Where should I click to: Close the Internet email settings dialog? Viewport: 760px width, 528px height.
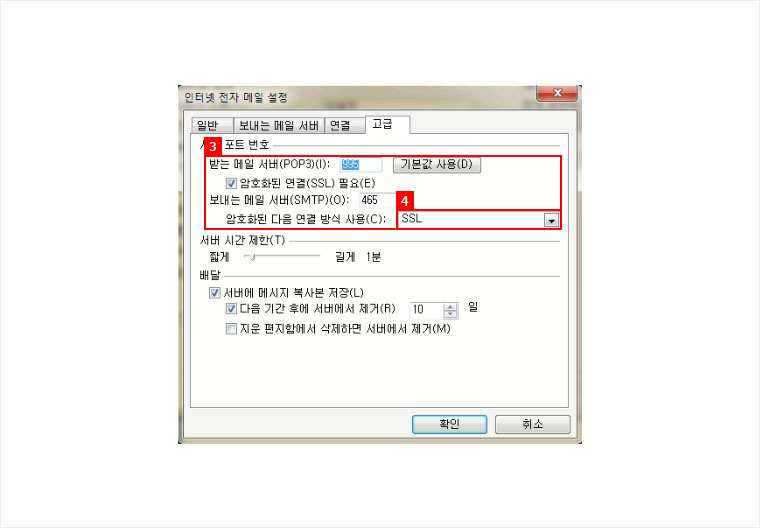pyautogui.click(x=557, y=93)
